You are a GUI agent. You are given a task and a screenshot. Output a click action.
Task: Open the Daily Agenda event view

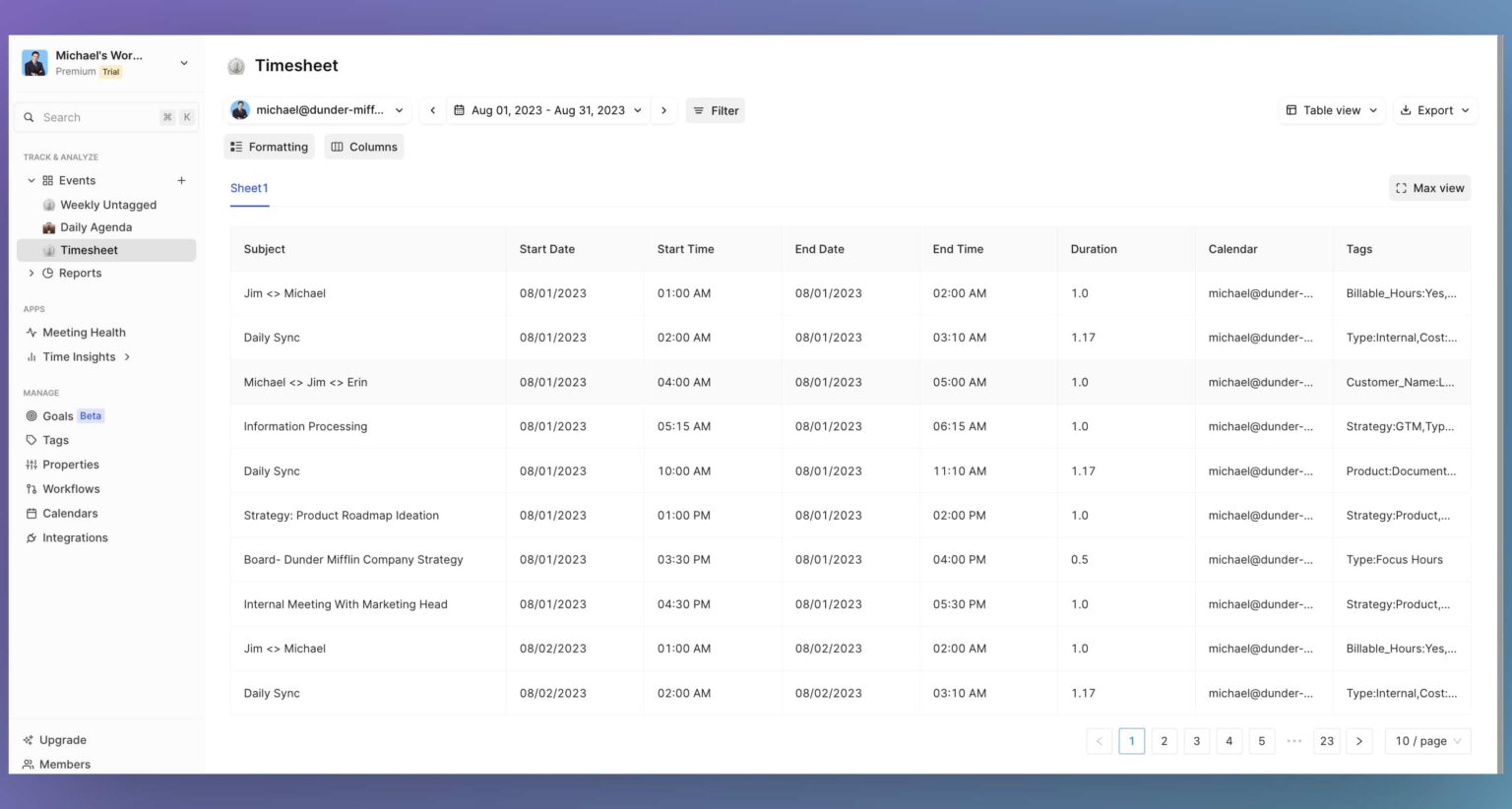point(96,227)
